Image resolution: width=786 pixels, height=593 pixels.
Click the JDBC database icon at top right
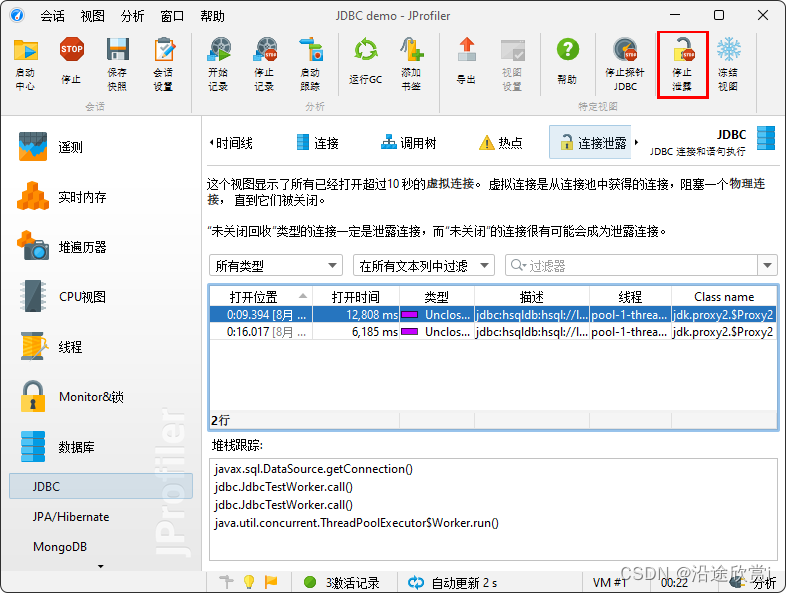[766, 138]
